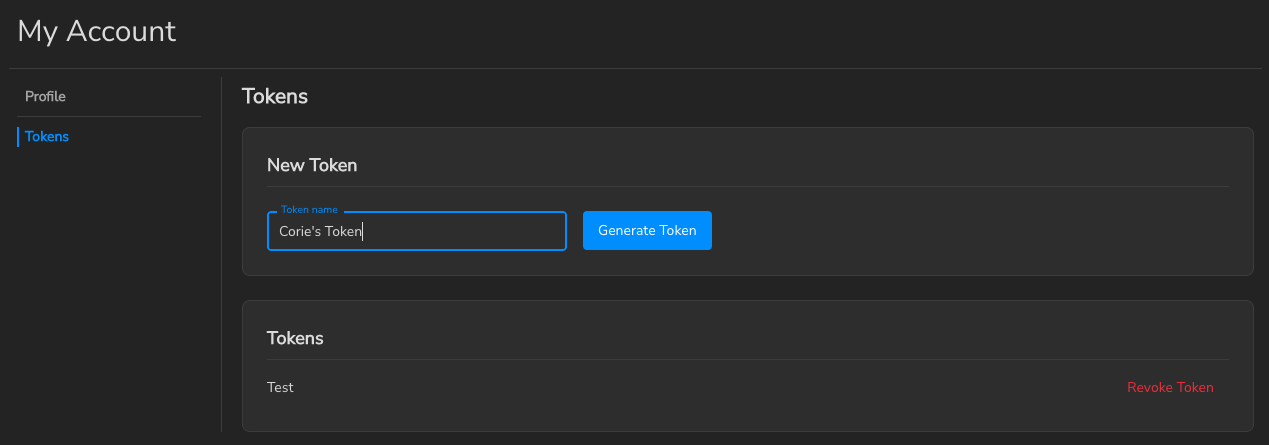Viewport: 1269px width, 445px height.
Task: Click the divider line under New Token heading
Action: click(x=747, y=187)
